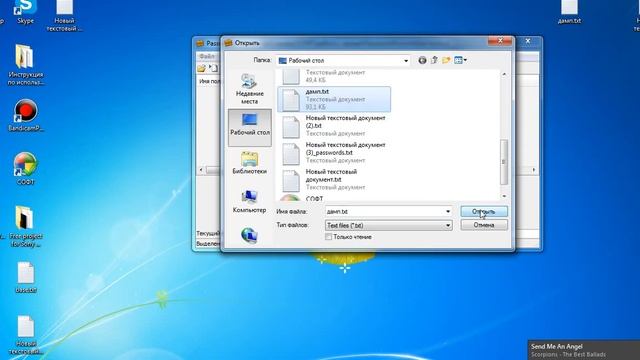Open СОФТ desktop shortcut icon

click(25, 168)
